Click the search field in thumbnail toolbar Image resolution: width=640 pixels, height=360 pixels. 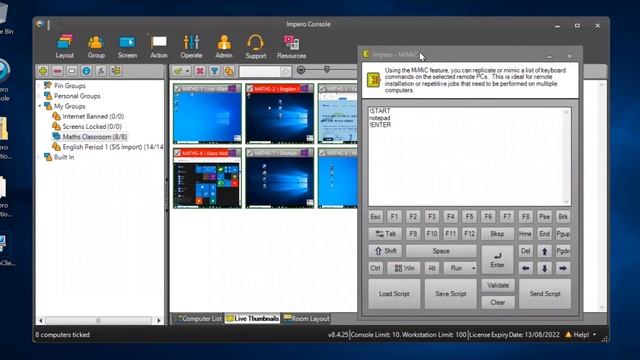[x=260, y=71]
